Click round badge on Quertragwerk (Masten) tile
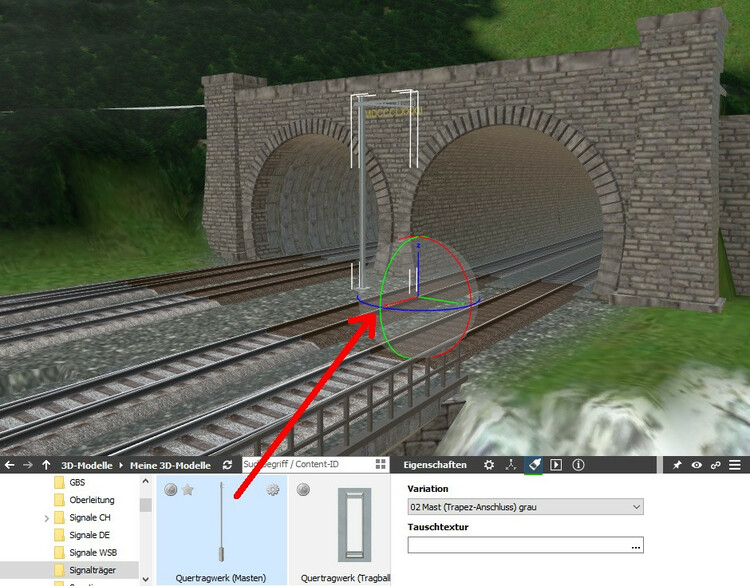 point(170,490)
